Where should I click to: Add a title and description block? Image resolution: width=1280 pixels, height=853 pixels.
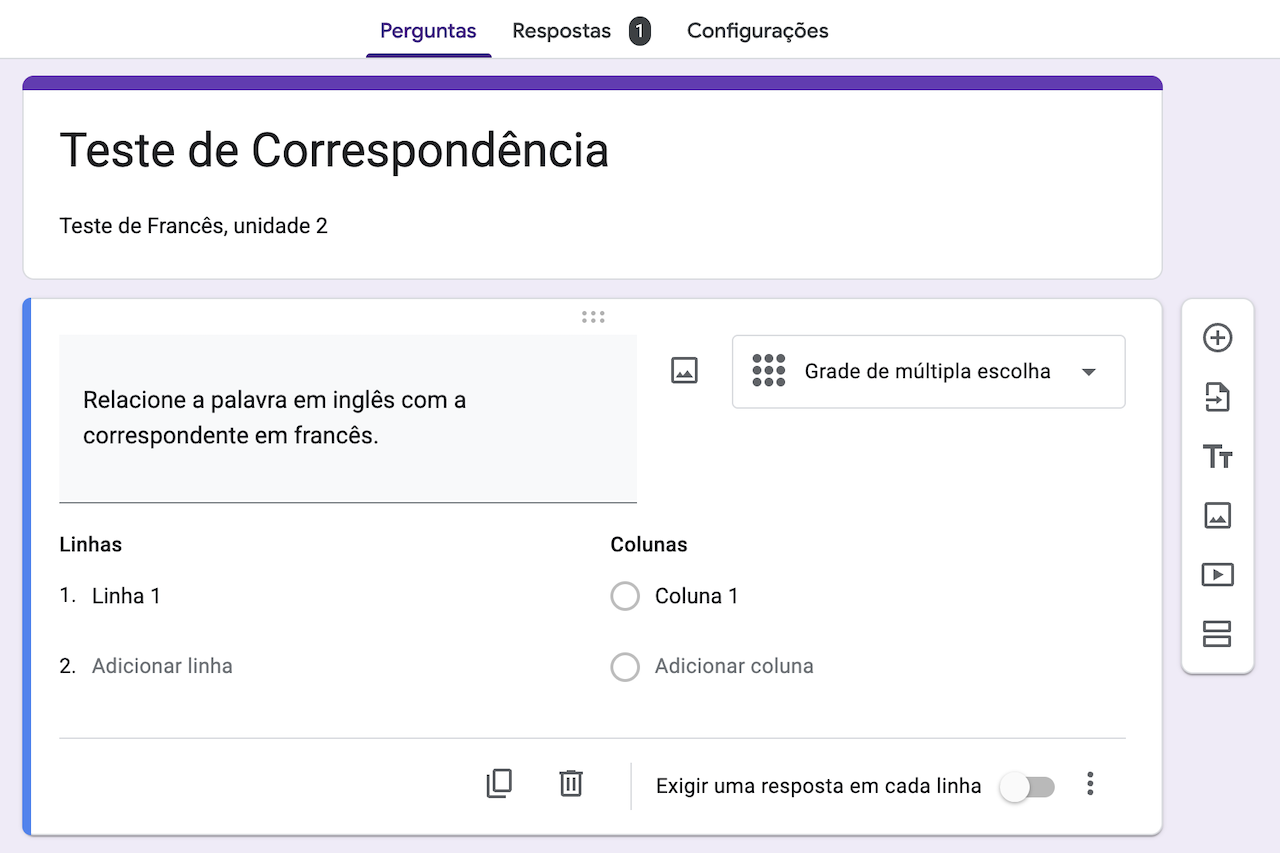(x=1217, y=457)
